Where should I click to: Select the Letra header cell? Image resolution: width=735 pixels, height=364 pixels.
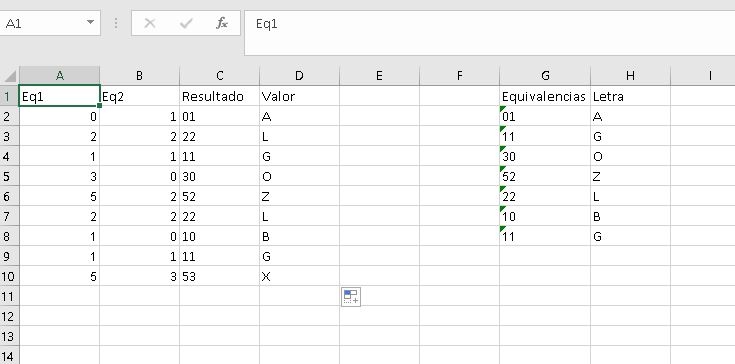point(630,96)
